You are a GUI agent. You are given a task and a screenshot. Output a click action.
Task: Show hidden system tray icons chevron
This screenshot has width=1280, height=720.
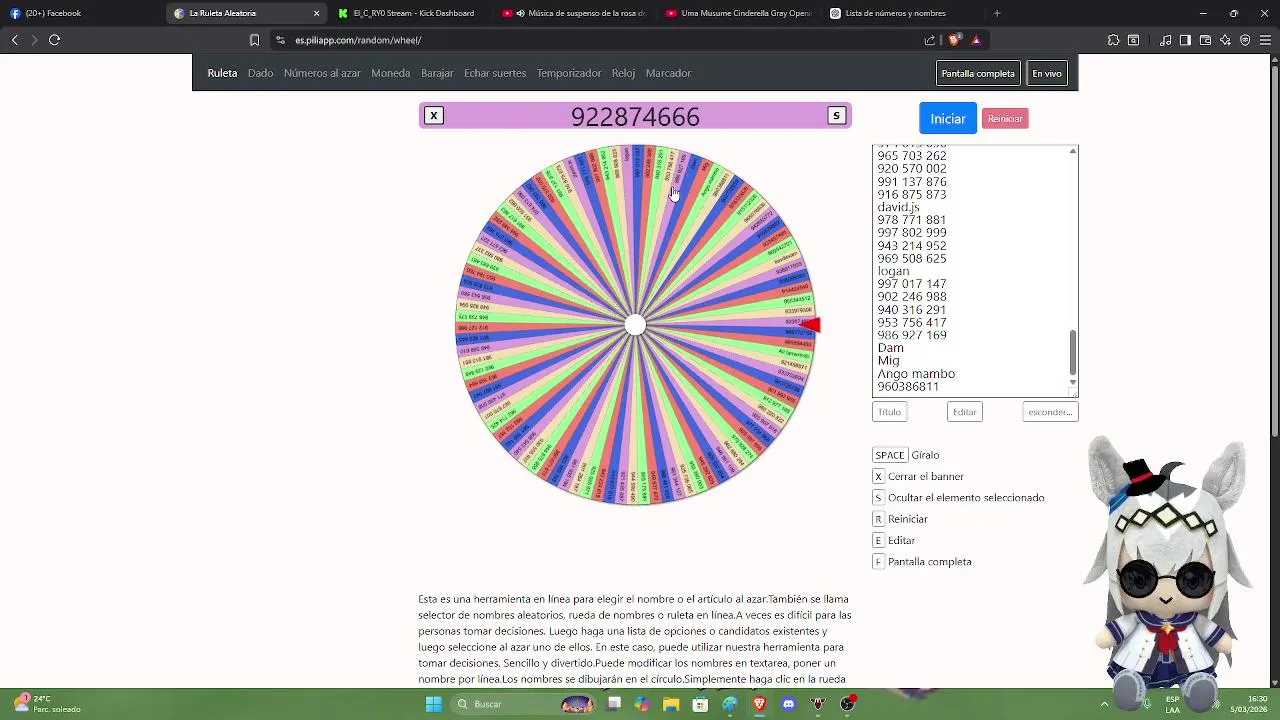coord(1104,704)
